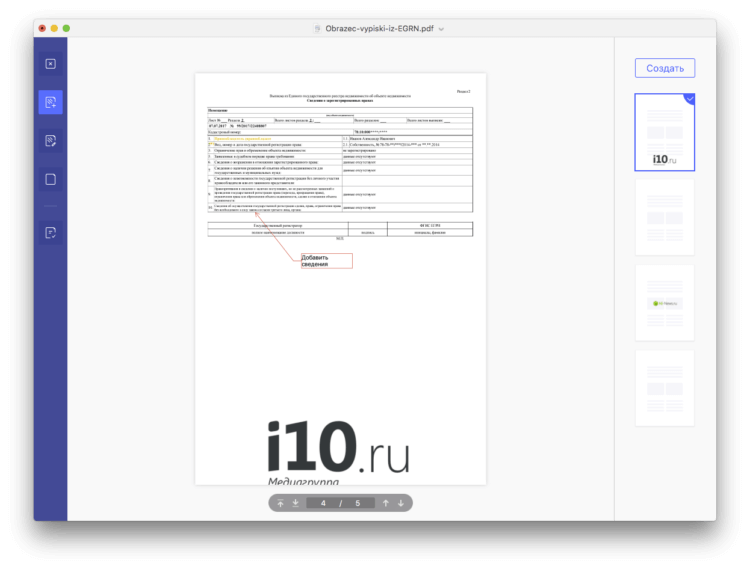
Task: Jump to the last page arrow
Action: coord(296,502)
